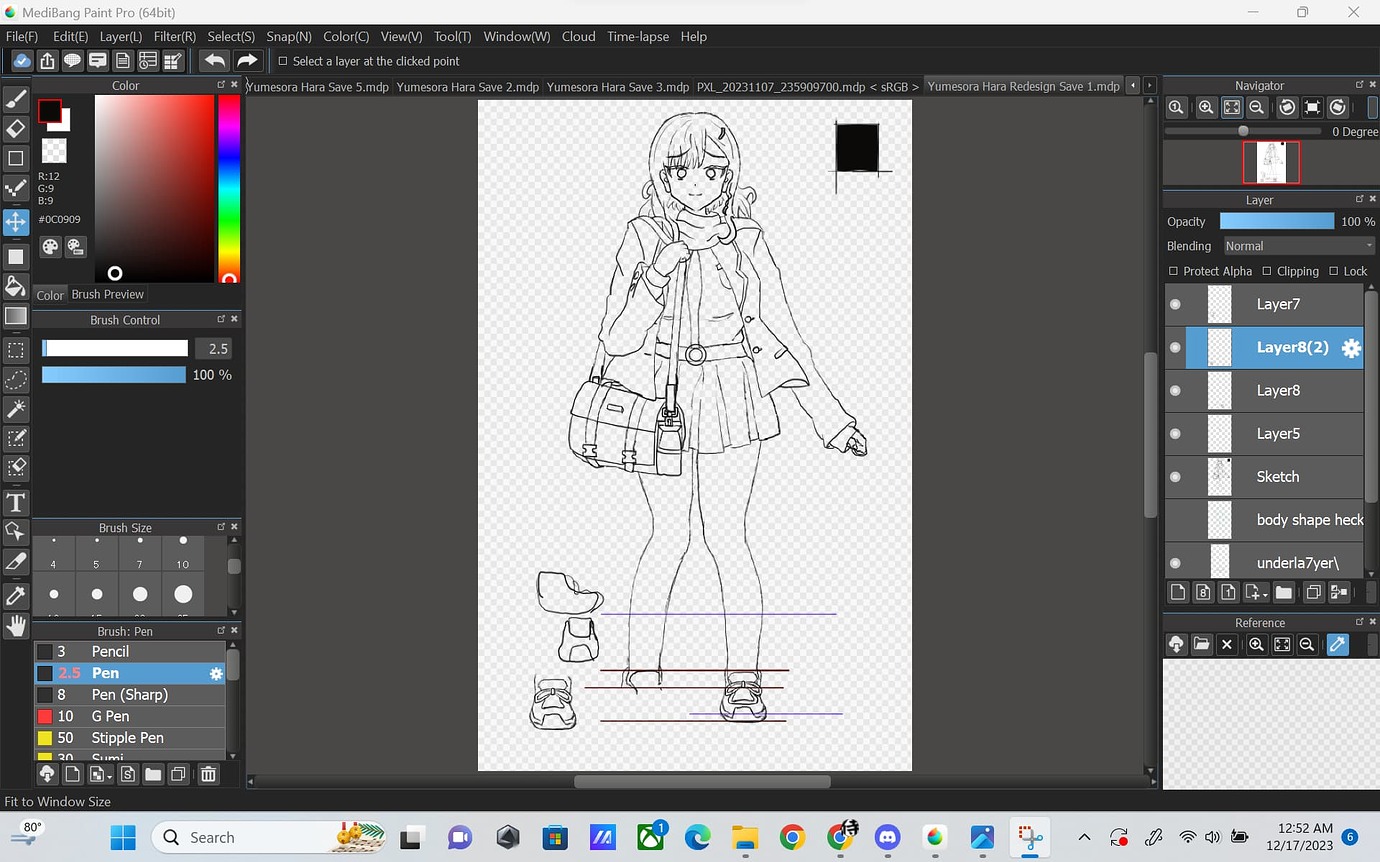Switch to the Hand tool

click(x=16, y=626)
